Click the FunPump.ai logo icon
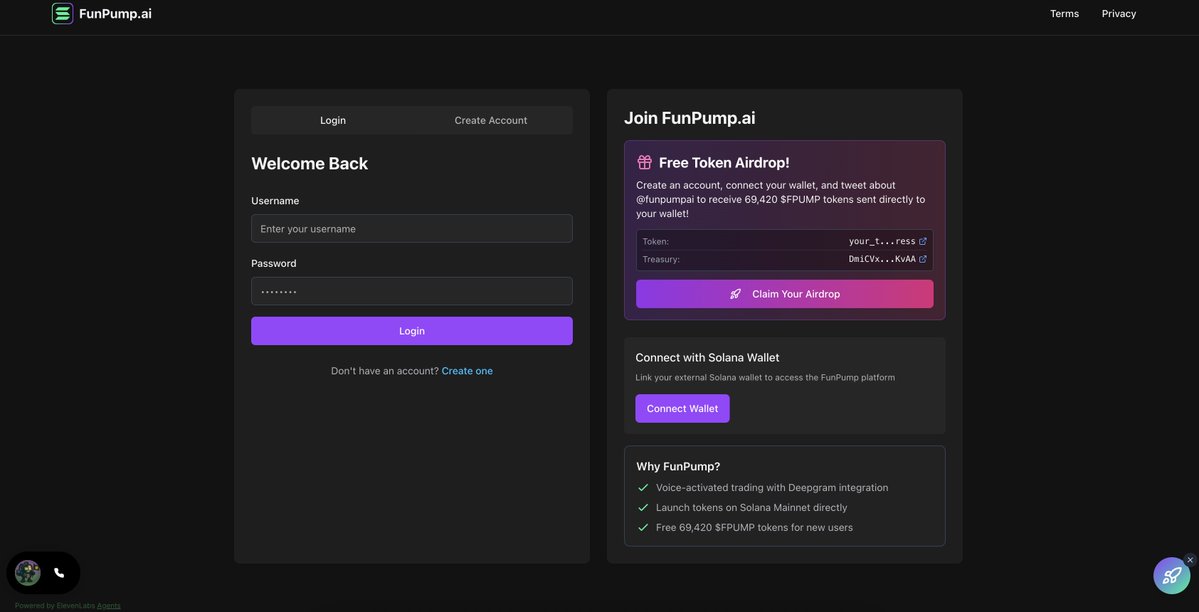This screenshot has width=1199, height=612. (x=63, y=14)
